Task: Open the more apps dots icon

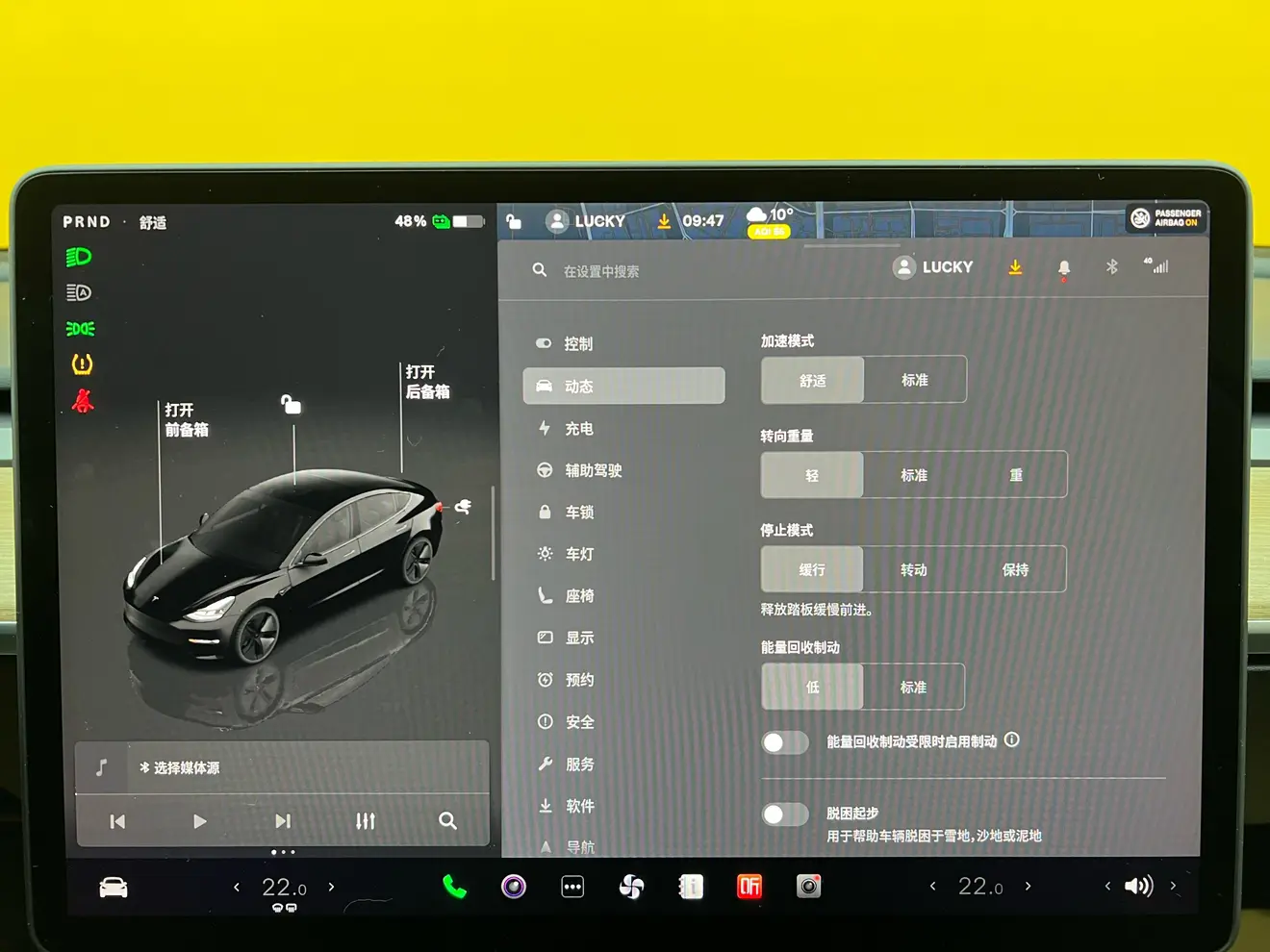Action: pyautogui.click(x=572, y=887)
